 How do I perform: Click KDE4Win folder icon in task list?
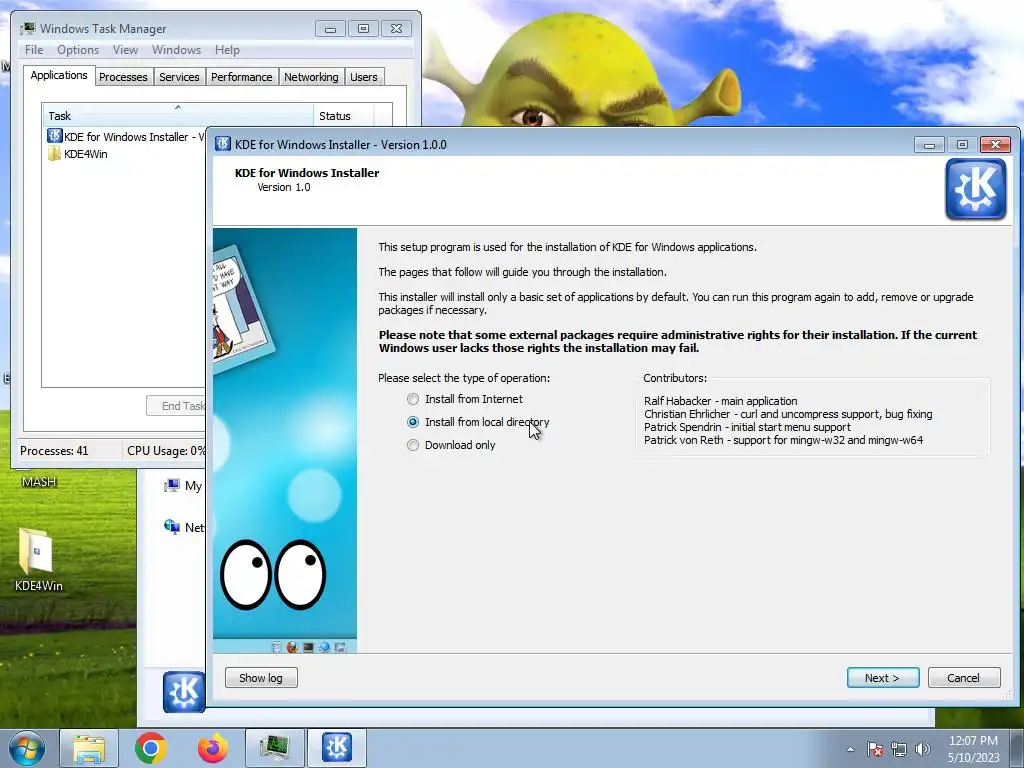[54, 154]
